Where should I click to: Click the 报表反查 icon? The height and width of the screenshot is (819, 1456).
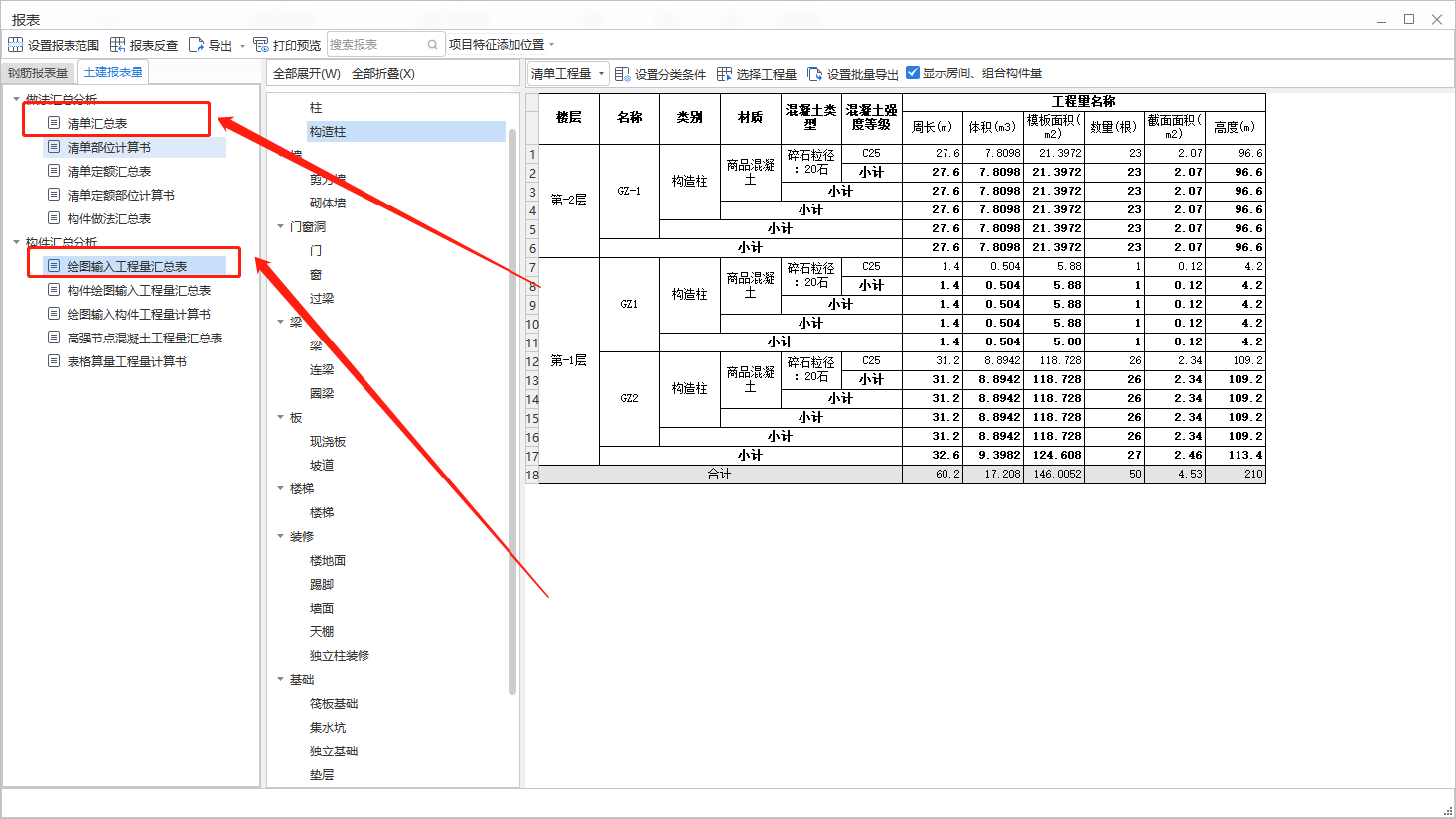(117, 45)
